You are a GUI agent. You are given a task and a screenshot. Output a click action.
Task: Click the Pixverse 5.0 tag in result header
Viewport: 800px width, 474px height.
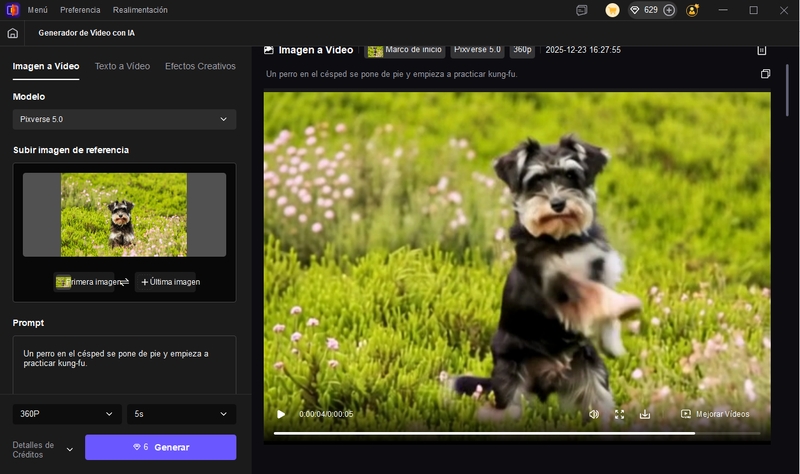click(x=477, y=50)
